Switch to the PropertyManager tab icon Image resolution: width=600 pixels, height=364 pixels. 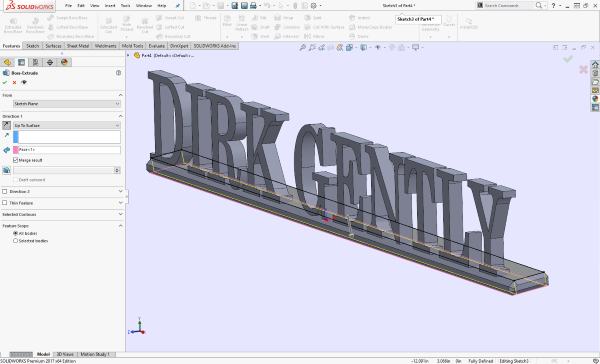tap(21, 62)
